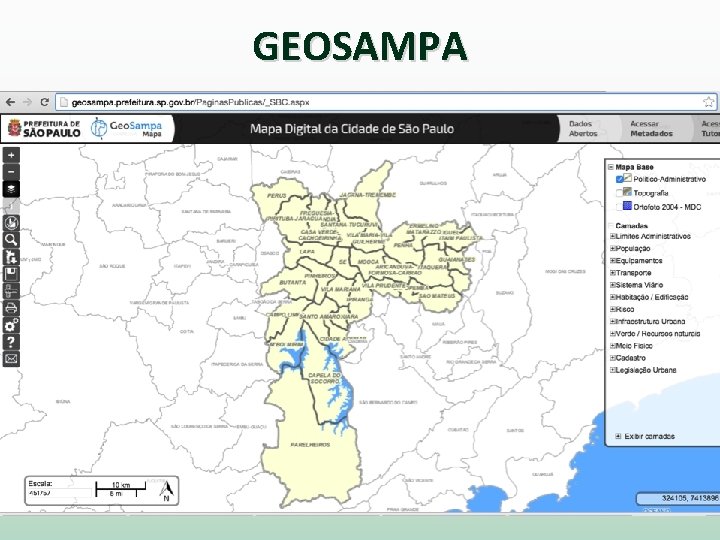Click the scale value field
Viewport: 720px width, 540px height.
(59, 493)
